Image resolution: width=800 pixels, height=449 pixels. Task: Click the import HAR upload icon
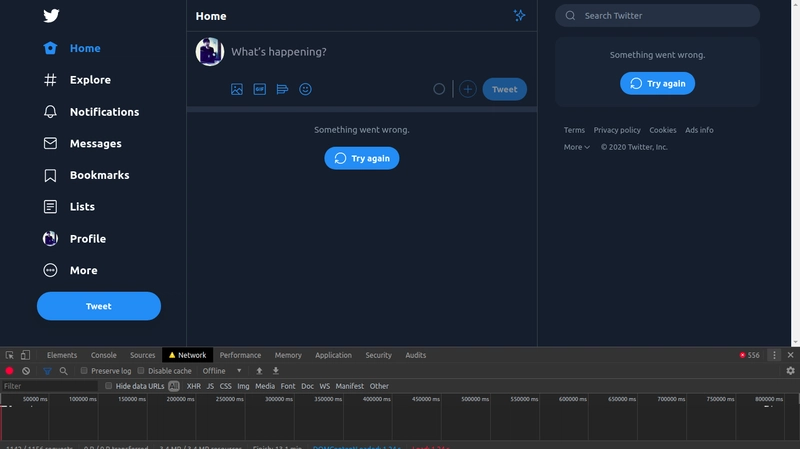pos(259,371)
